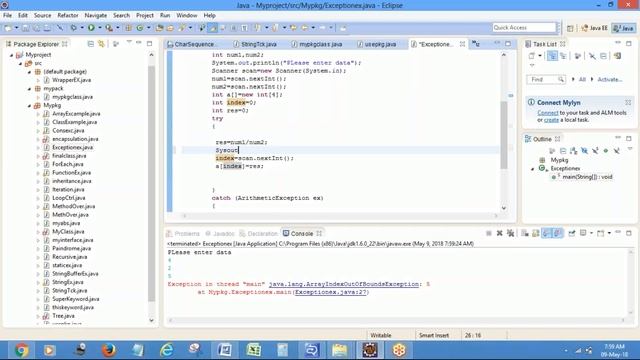This screenshot has width=640, height=360.
Task: Collapse the mypack package node
Action: click(x=29, y=89)
